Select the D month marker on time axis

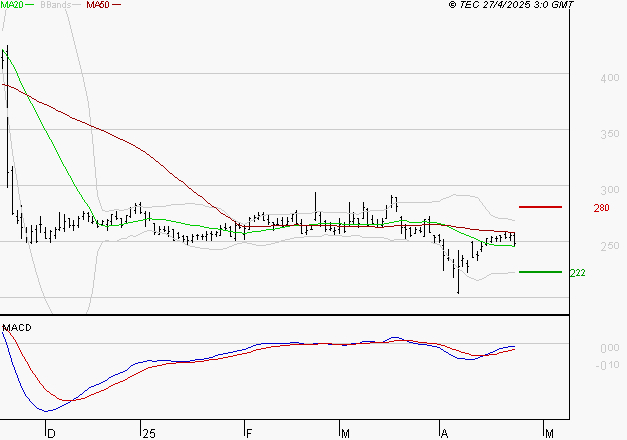pos(50,433)
